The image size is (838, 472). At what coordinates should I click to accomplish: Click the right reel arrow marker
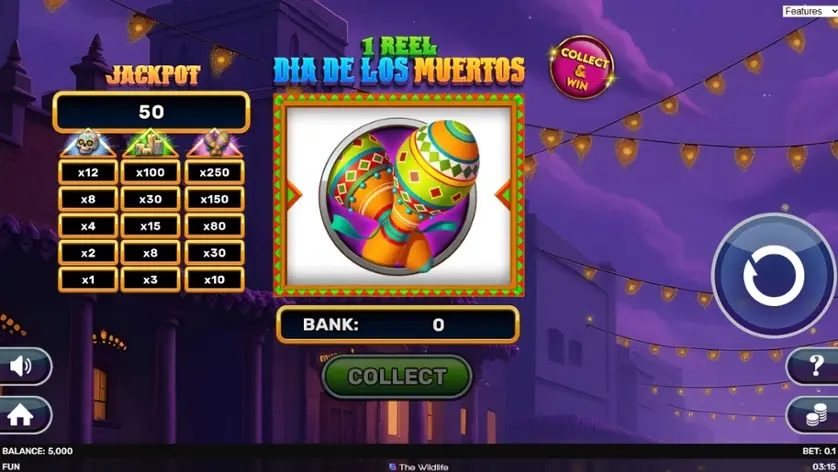point(503,195)
